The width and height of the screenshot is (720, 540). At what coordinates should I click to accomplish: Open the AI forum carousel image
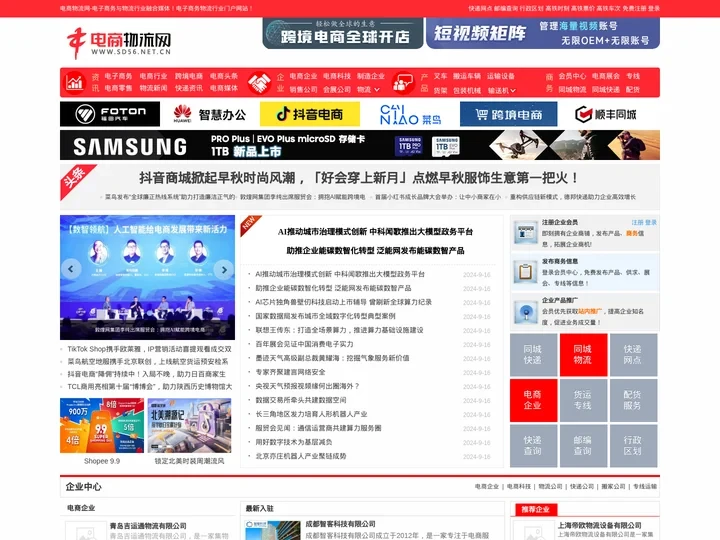[x=147, y=277]
